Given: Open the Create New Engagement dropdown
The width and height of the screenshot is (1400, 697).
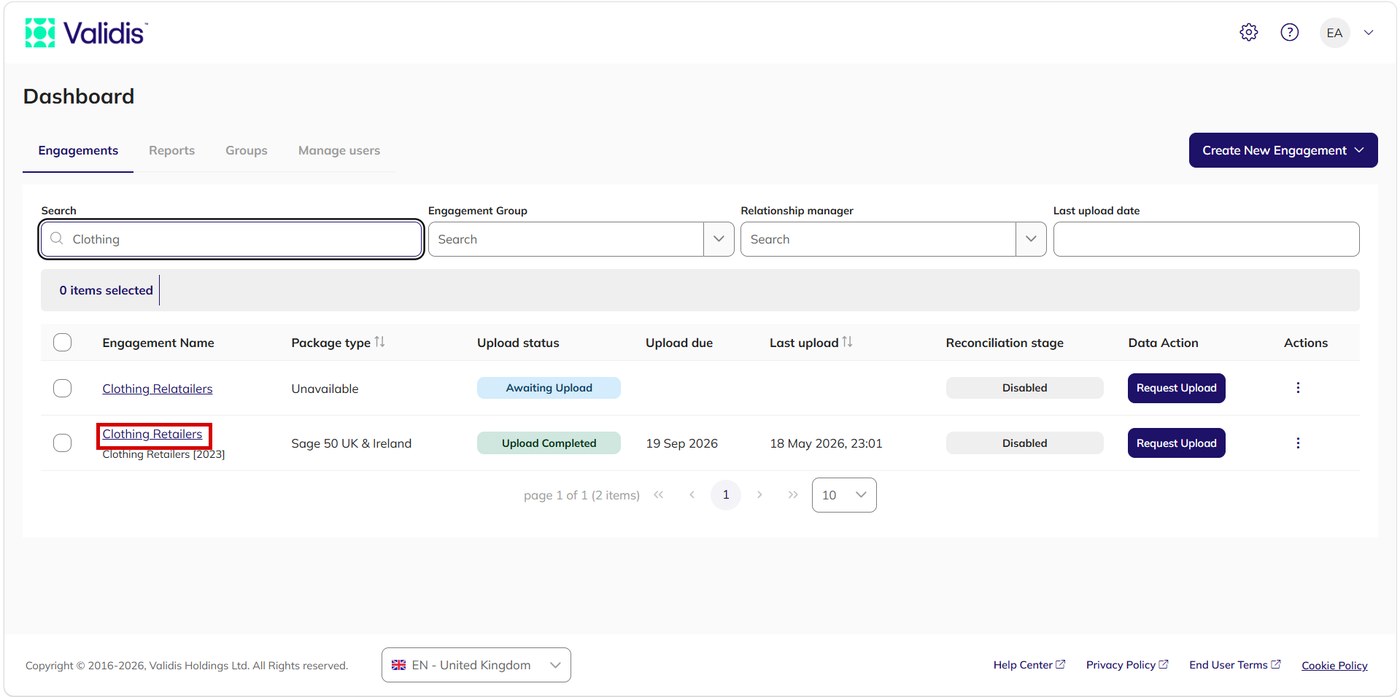Looking at the screenshot, I should pos(1283,150).
